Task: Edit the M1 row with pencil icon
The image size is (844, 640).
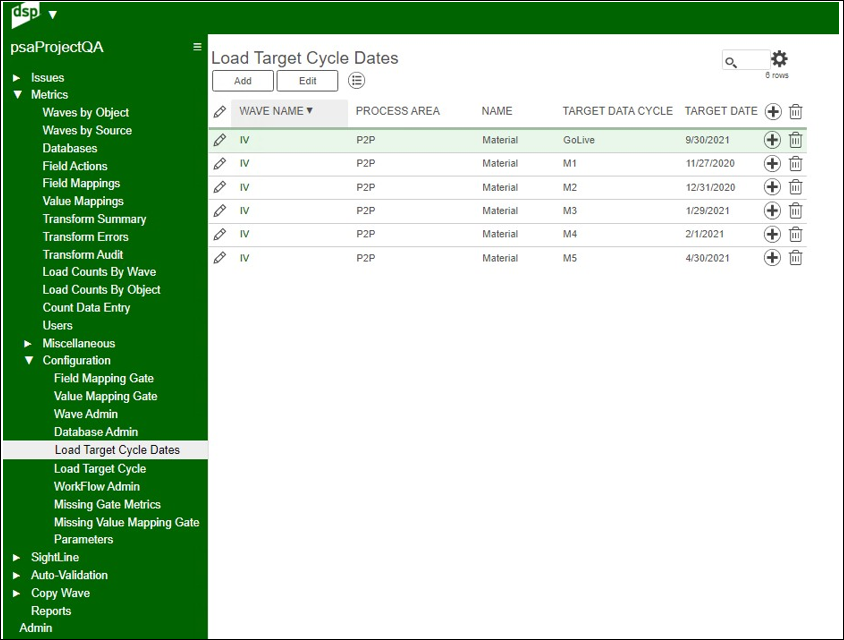Action: (x=220, y=164)
